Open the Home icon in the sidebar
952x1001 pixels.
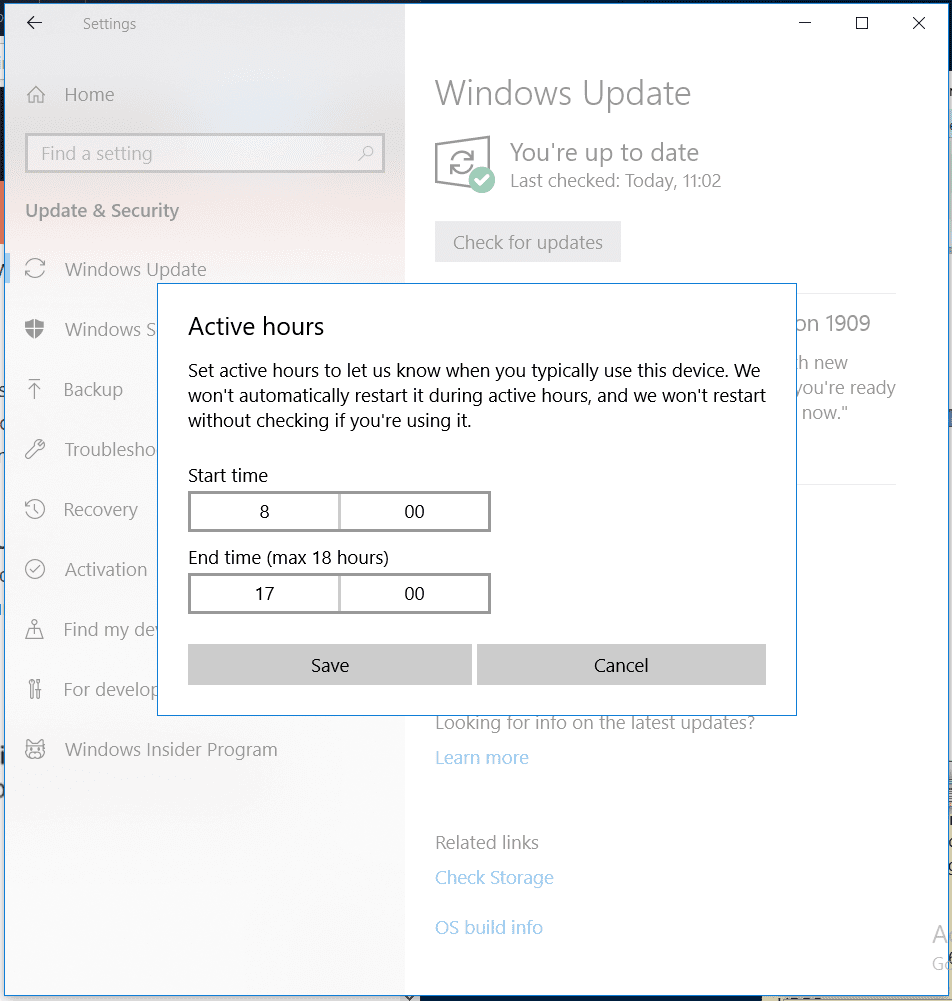(36, 94)
